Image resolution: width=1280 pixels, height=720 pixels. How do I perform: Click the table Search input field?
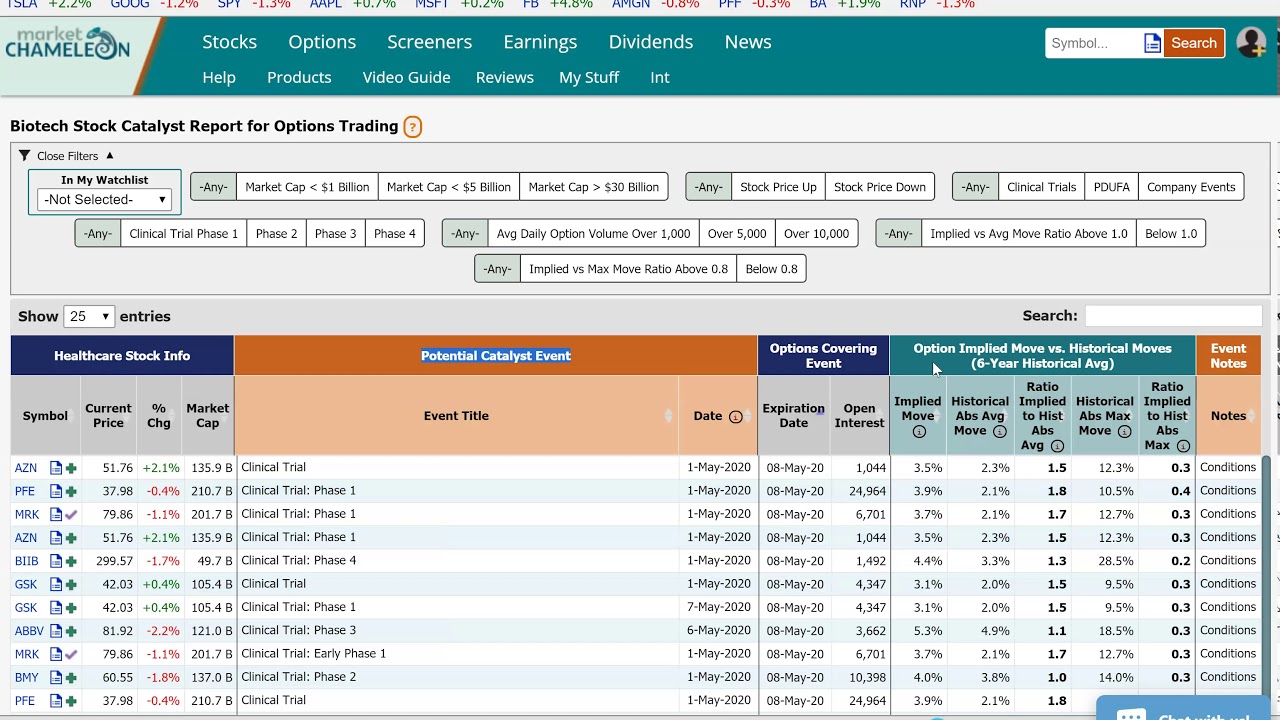pos(1173,316)
